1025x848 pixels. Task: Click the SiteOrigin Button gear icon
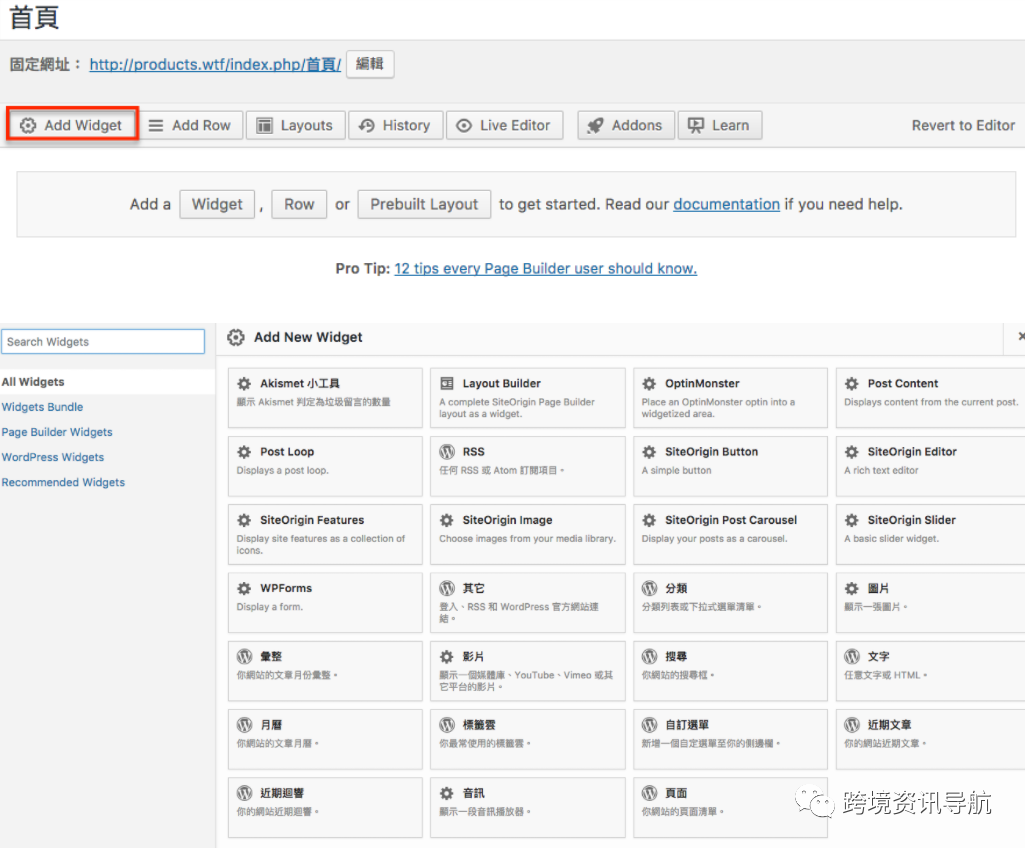coord(649,452)
